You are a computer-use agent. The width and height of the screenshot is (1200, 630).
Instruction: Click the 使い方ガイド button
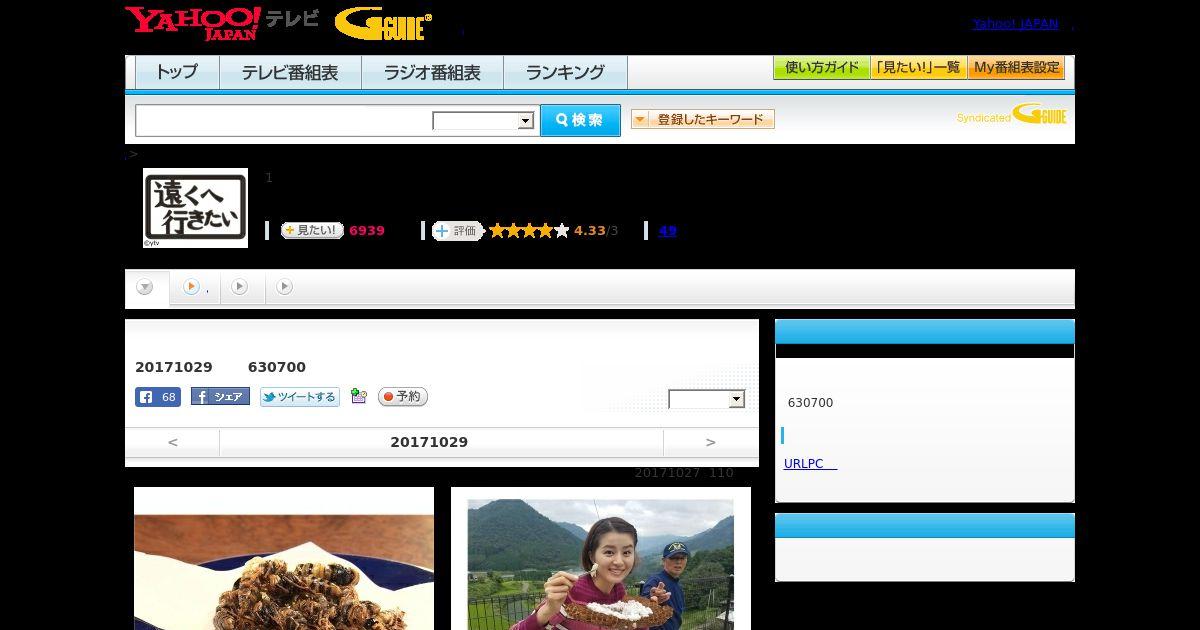pos(822,68)
